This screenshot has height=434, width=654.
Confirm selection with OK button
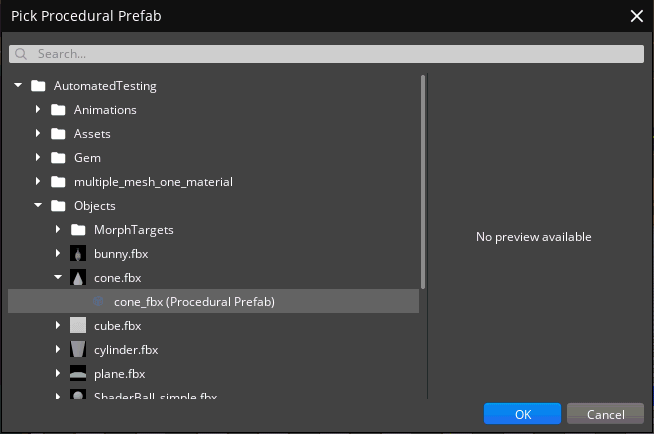522,414
